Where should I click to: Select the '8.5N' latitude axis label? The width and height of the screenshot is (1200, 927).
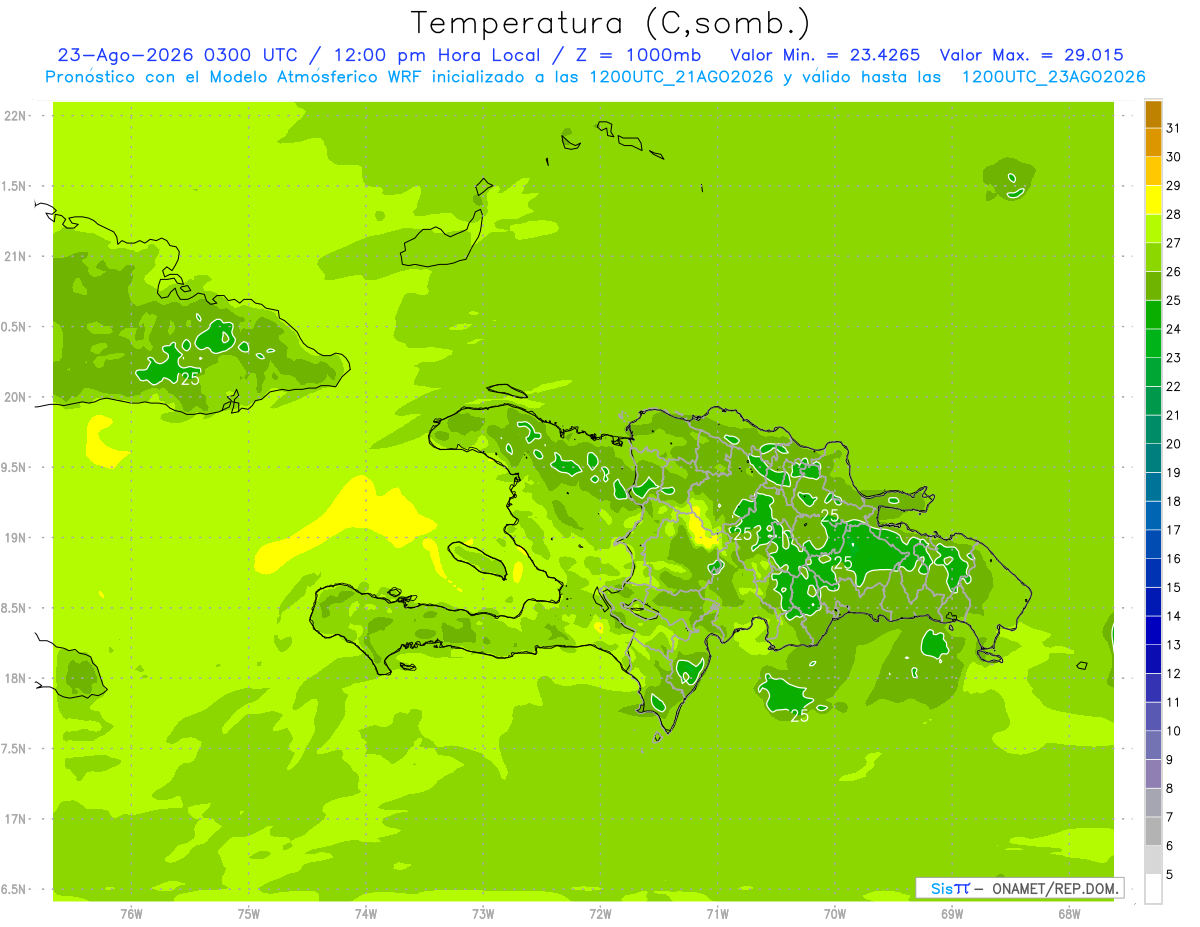coord(15,608)
